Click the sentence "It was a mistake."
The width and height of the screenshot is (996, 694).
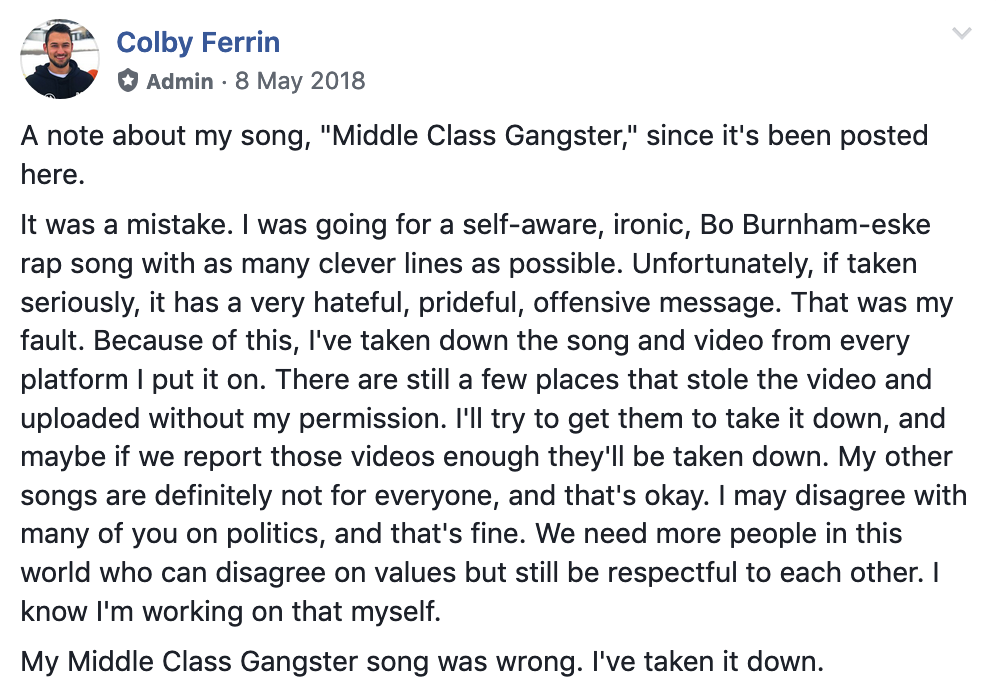click(127, 225)
